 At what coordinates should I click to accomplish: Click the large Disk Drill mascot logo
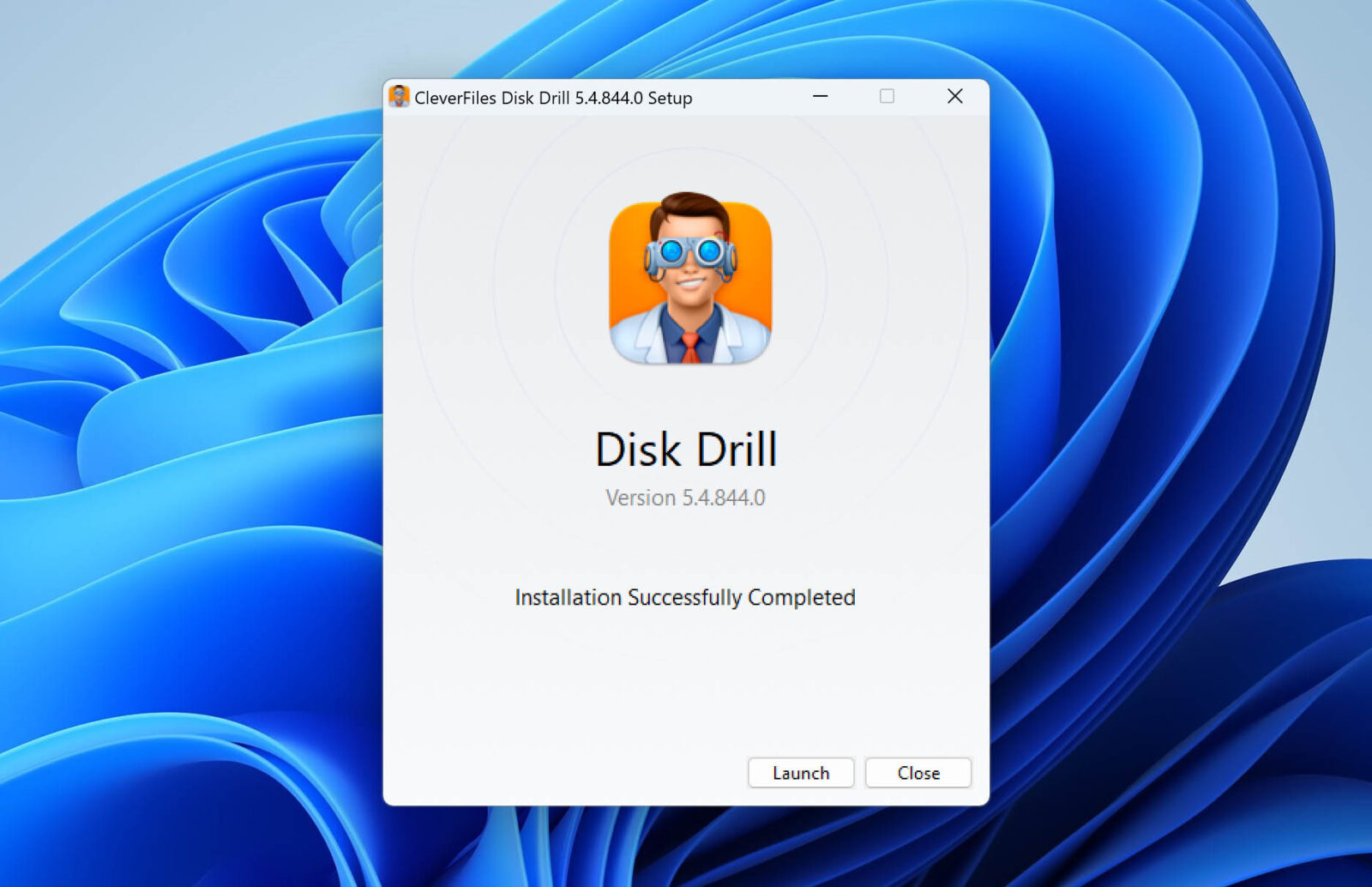click(690, 281)
